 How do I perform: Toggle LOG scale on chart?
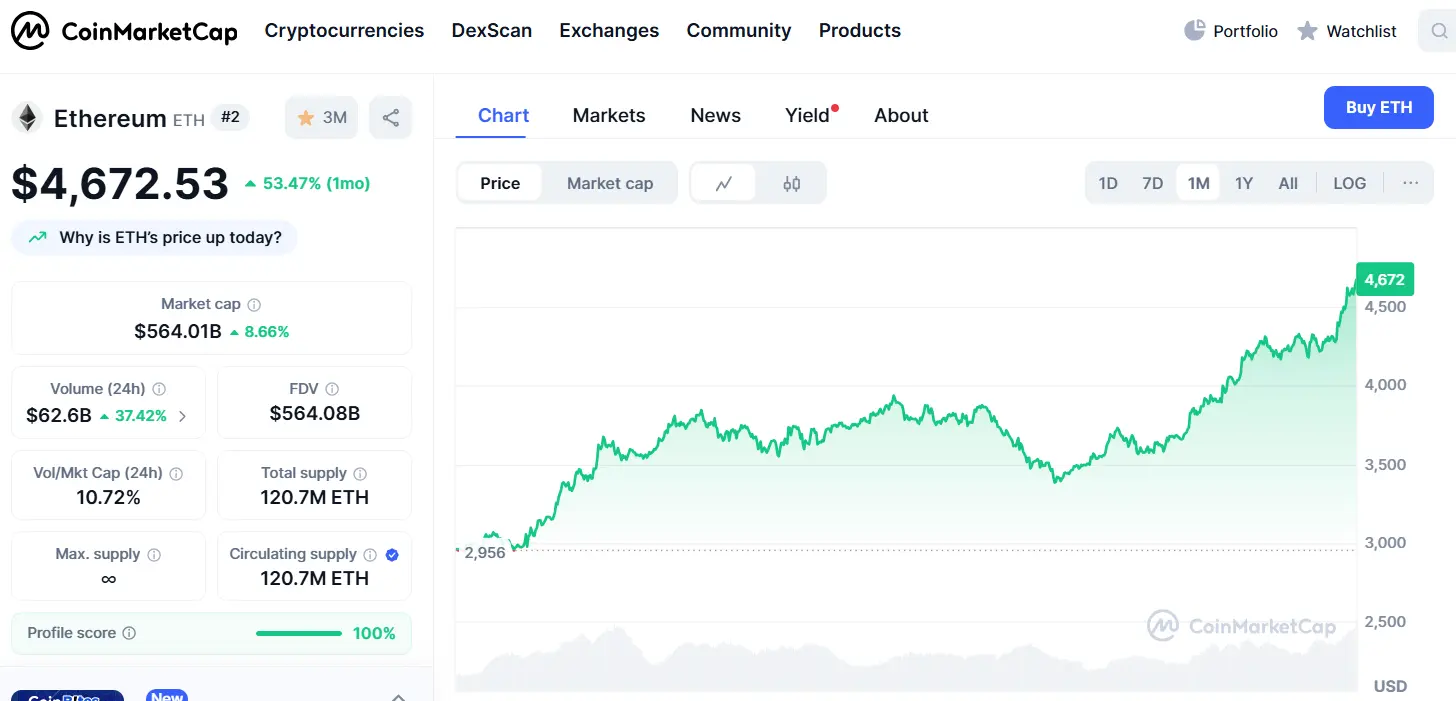(1349, 183)
